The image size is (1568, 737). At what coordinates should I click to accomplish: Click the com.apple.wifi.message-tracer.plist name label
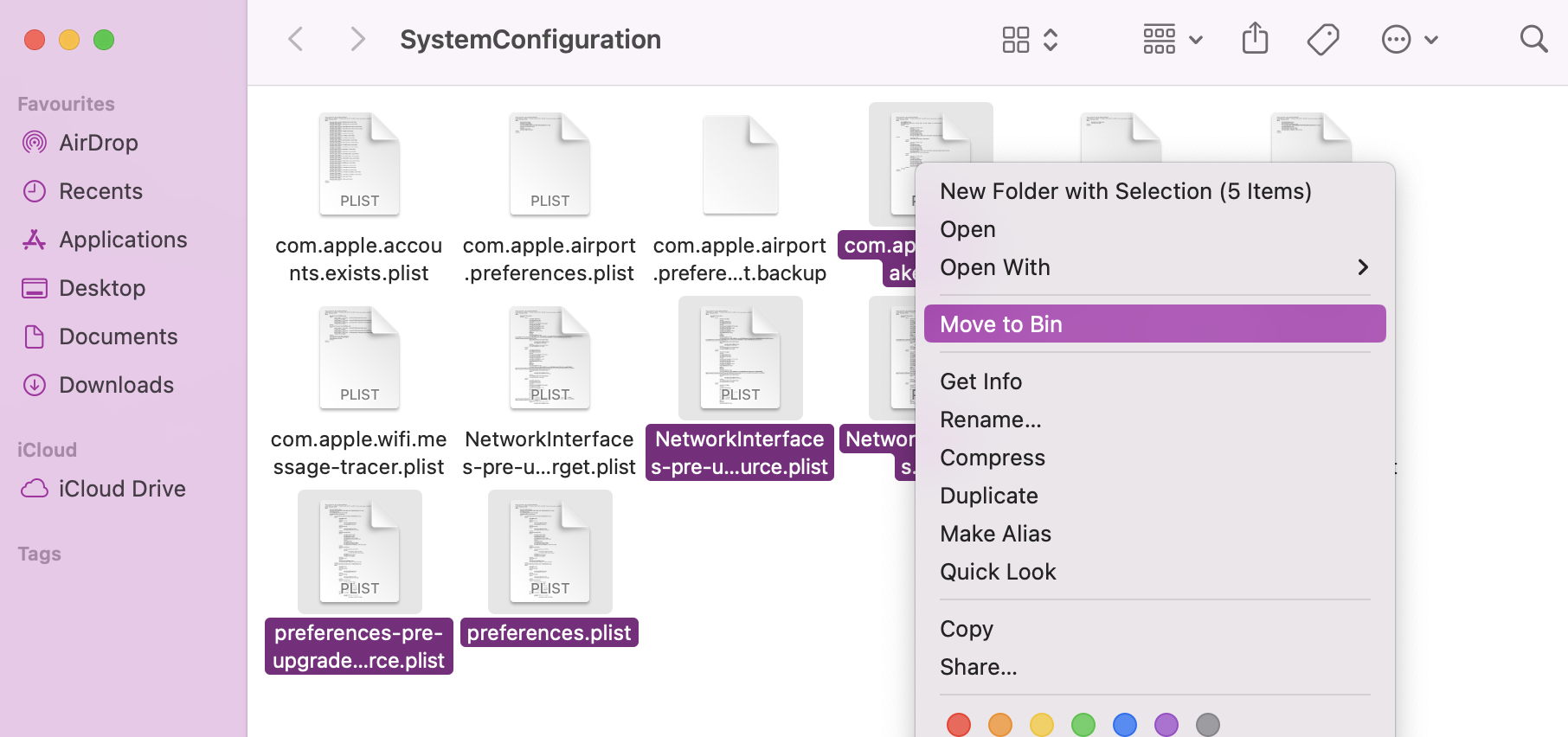click(x=359, y=453)
